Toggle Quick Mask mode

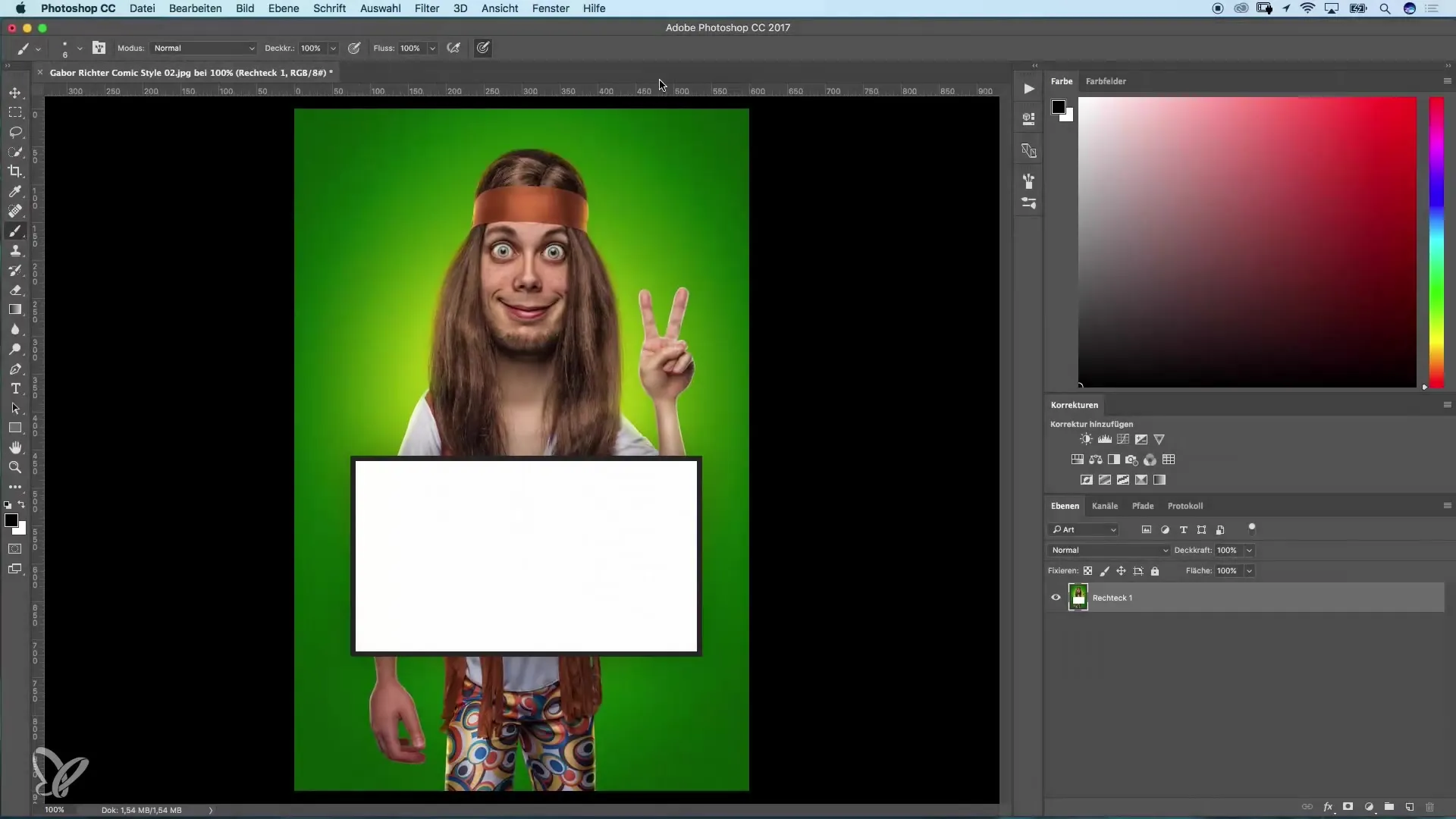coord(15,549)
